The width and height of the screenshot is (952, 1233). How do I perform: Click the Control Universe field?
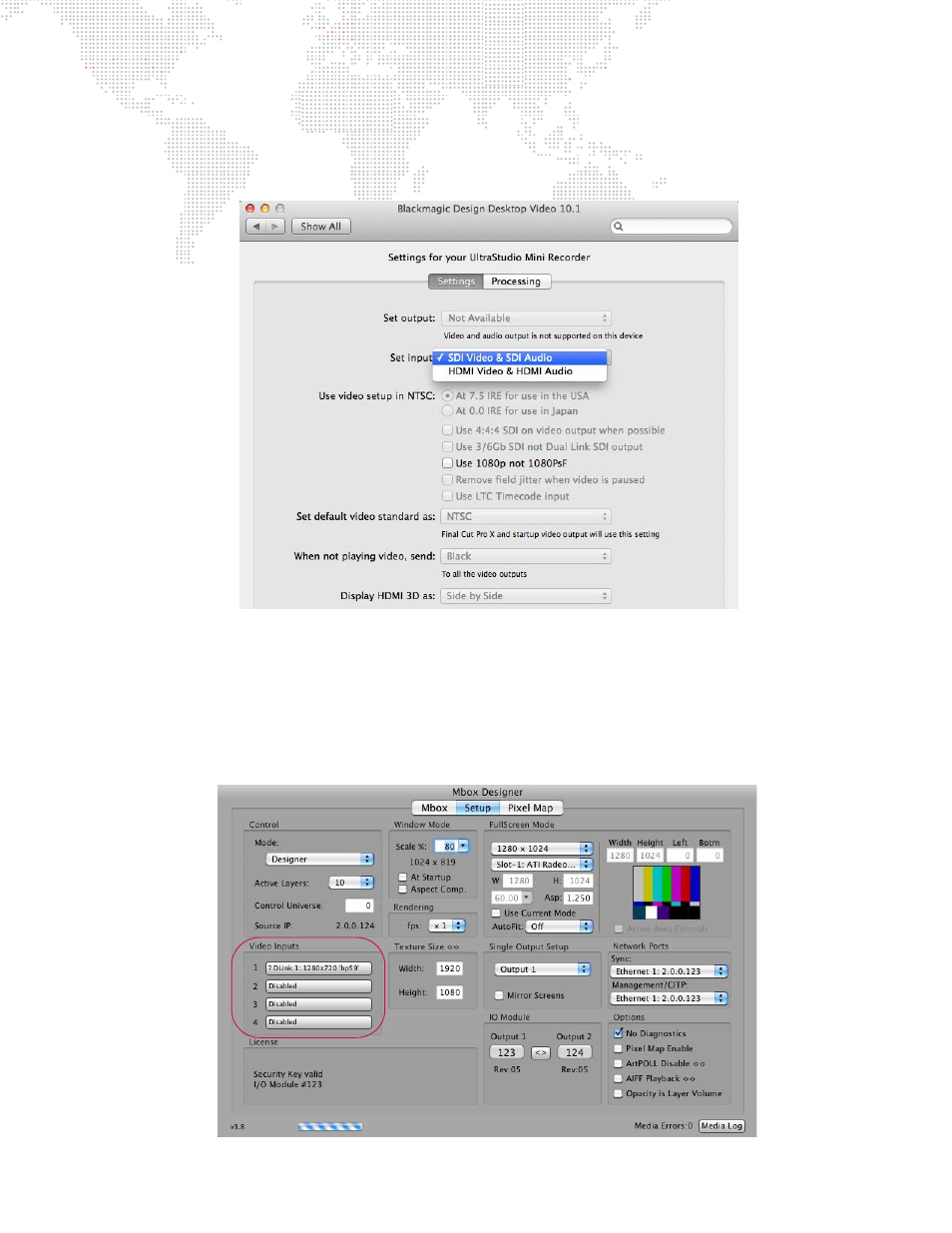click(359, 906)
